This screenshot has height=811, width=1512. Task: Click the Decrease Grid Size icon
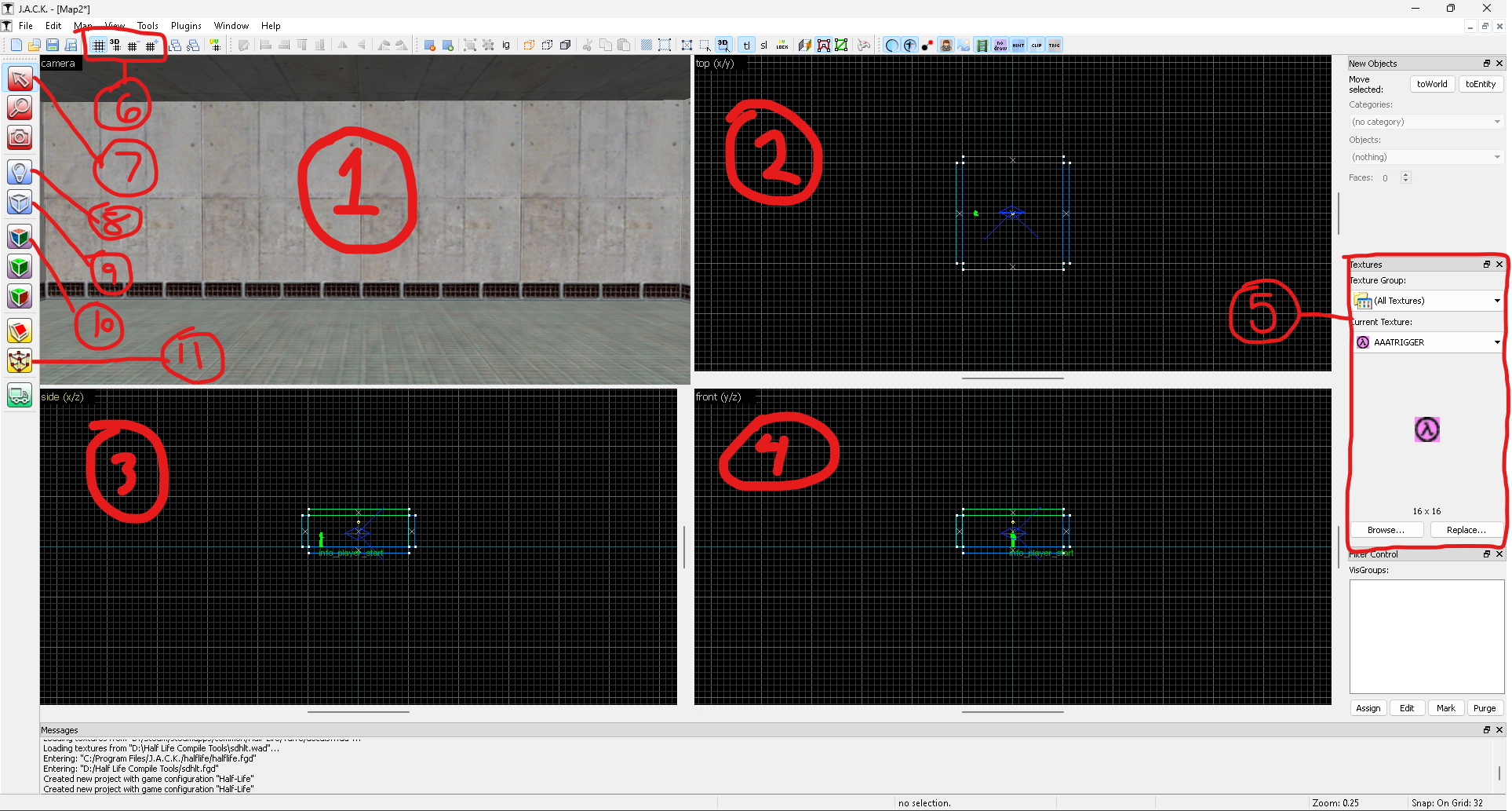[x=133, y=45]
